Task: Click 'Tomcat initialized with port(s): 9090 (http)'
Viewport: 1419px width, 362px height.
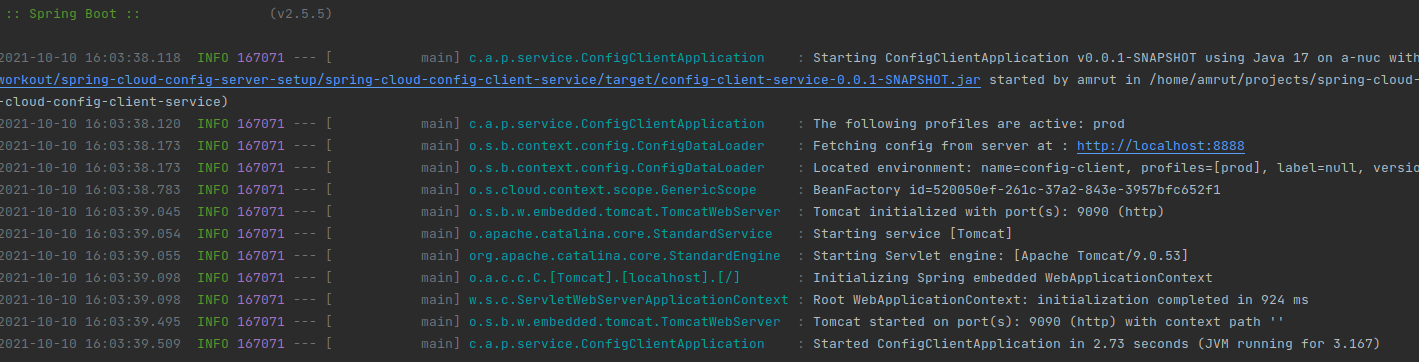Action: pos(988,212)
